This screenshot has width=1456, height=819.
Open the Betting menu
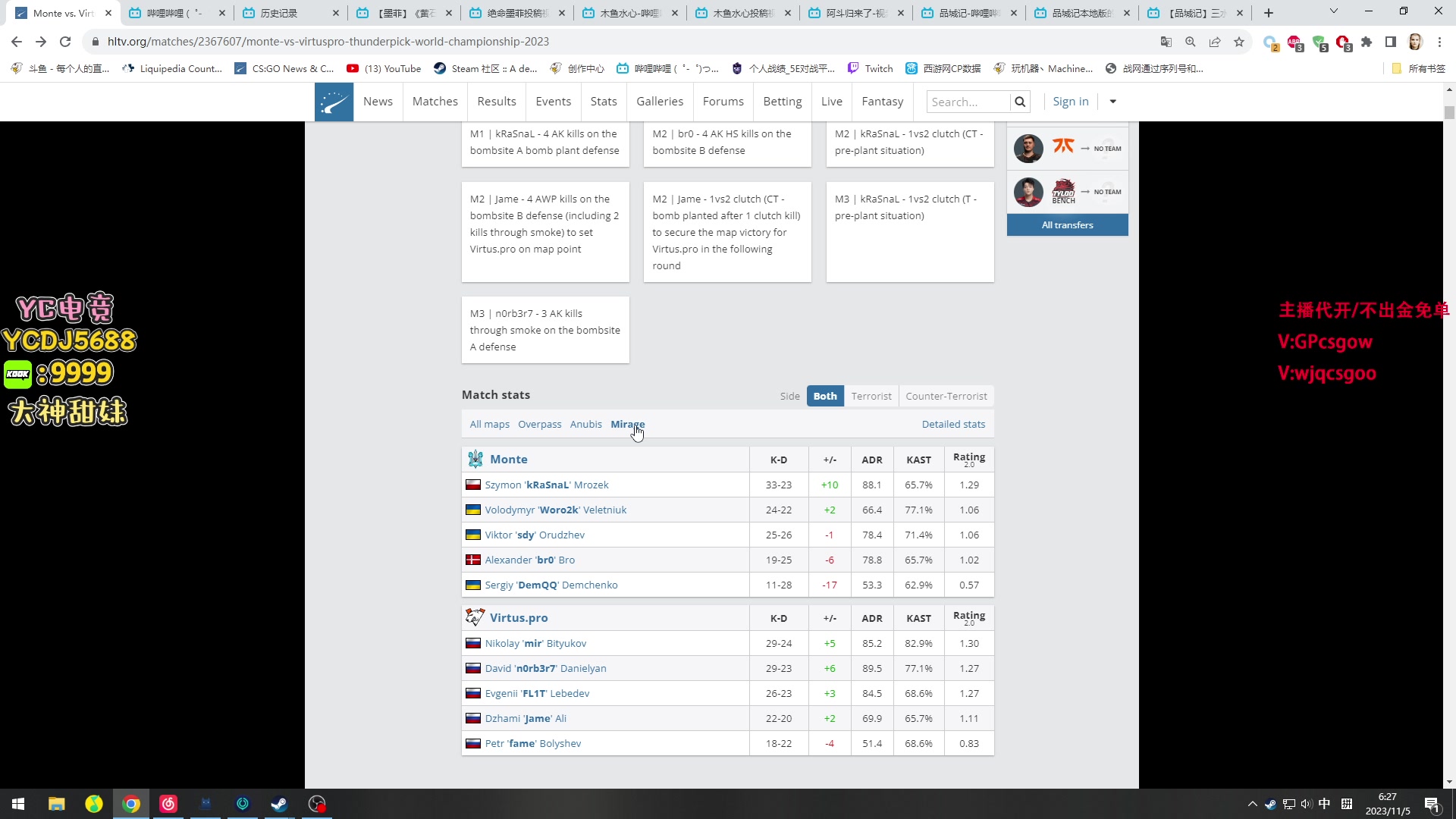(783, 102)
